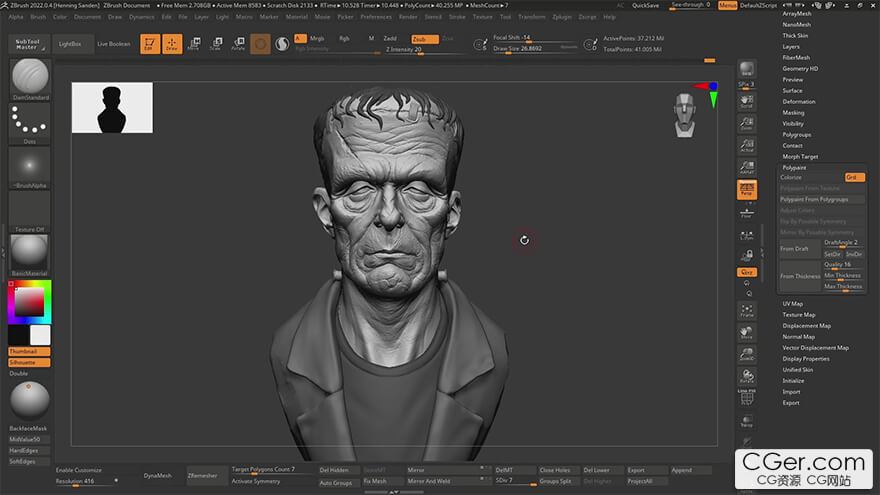880x495 pixels.
Task: Open the Zplugin menu
Action: pos(562,17)
